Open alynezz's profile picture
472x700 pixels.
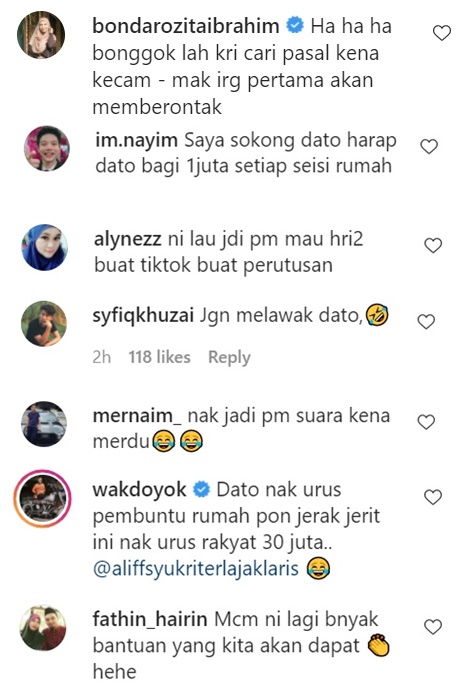(45, 247)
